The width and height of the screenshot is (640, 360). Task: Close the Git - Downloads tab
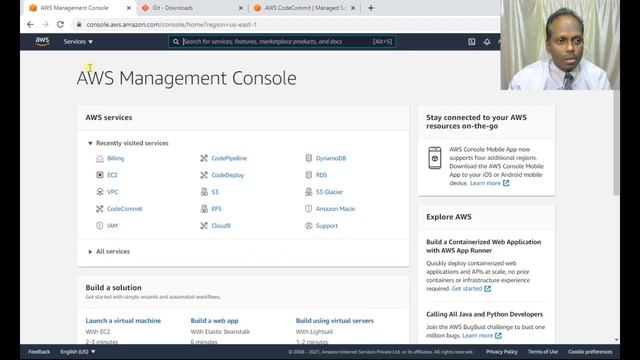(x=241, y=8)
